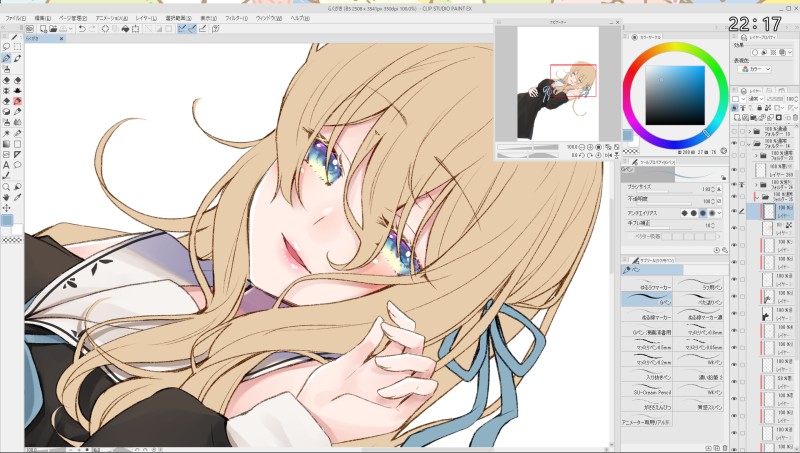800x453 pixels.
Task: Select the active Pen tool in toolbox
Action: tap(7, 58)
